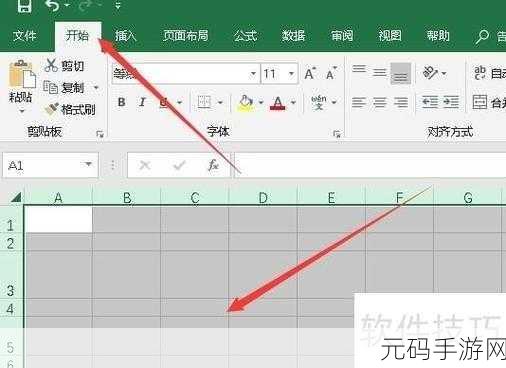Open the font name dropdown arrow
This screenshot has height=368, width=506.
pyautogui.click(x=253, y=73)
